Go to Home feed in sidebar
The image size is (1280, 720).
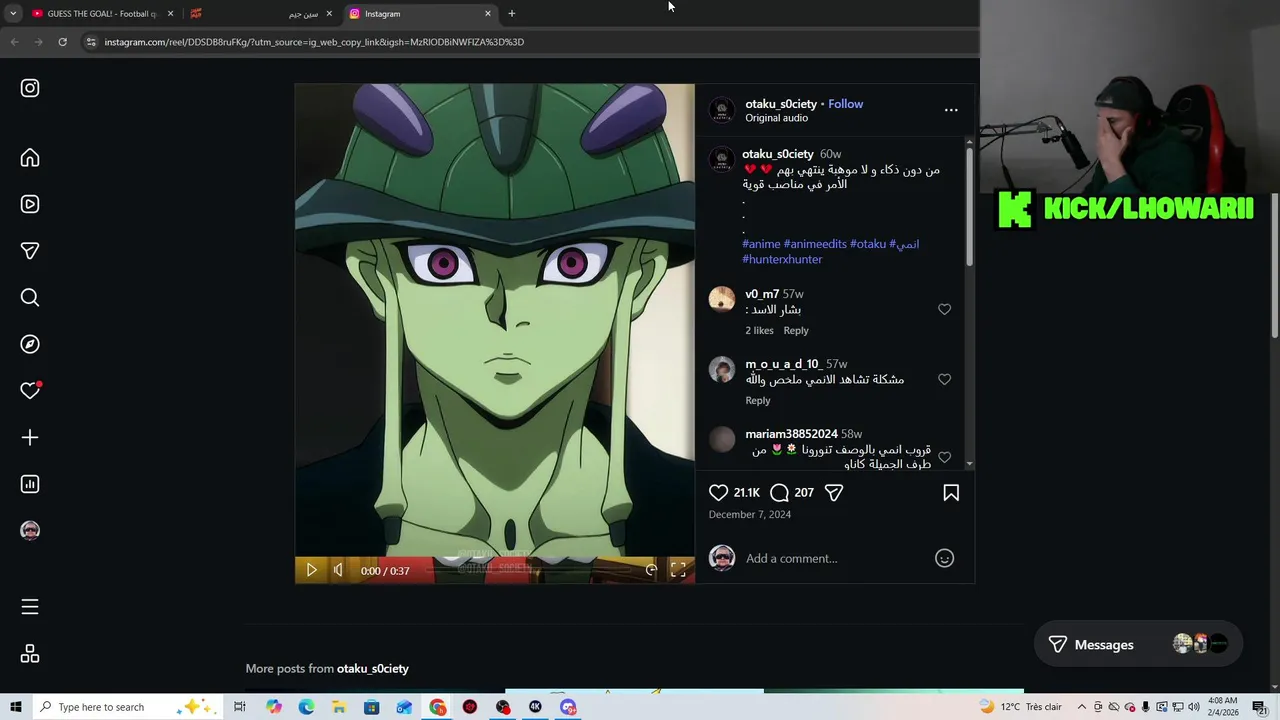click(30, 158)
